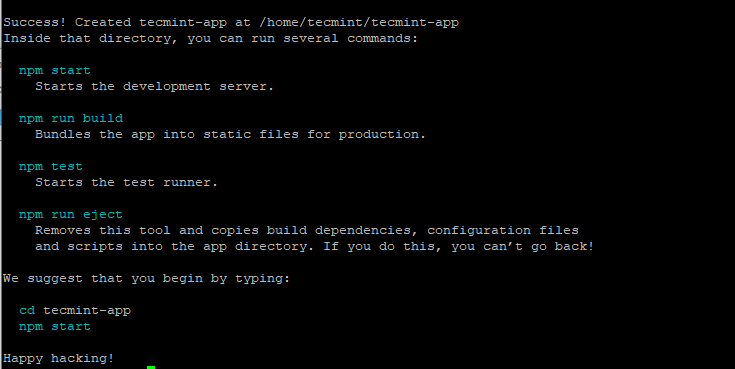Click the final "npm start" suggestion line
Screen dimensions: 735x369
pos(54,326)
